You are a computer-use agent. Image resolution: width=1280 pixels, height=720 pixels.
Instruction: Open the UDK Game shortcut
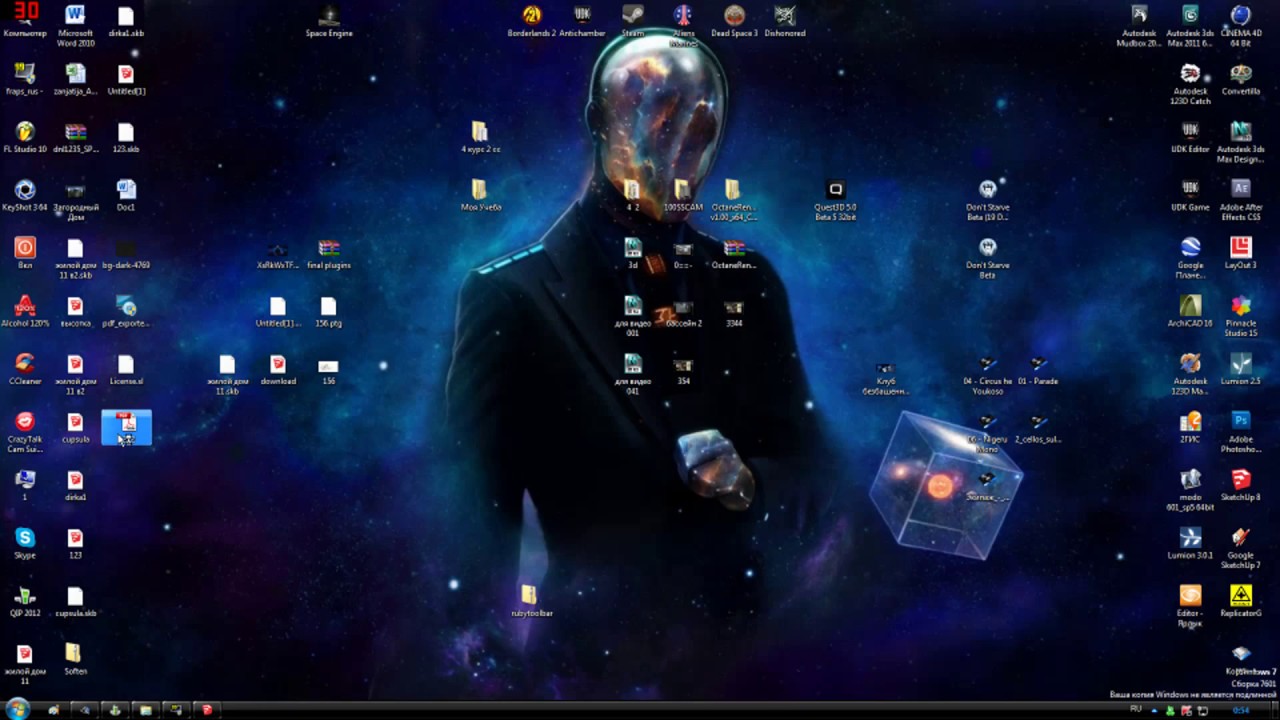[x=1190, y=194]
